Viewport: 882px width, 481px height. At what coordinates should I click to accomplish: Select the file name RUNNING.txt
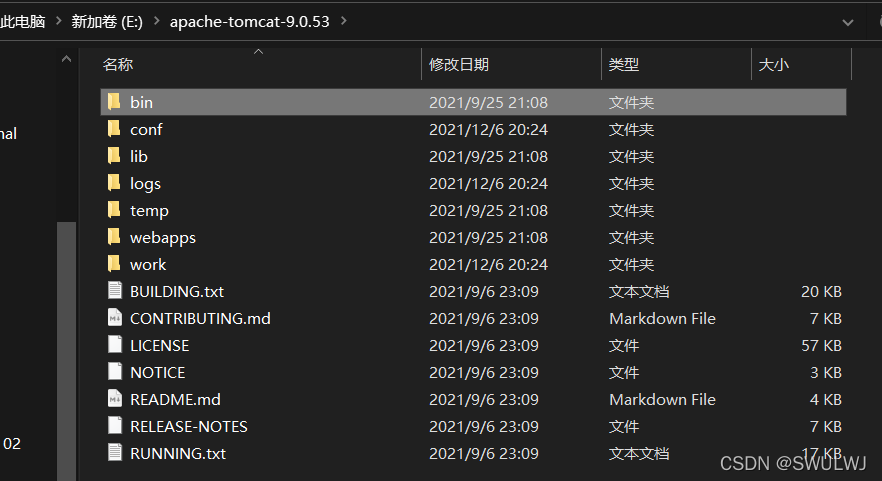pyautogui.click(x=178, y=453)
